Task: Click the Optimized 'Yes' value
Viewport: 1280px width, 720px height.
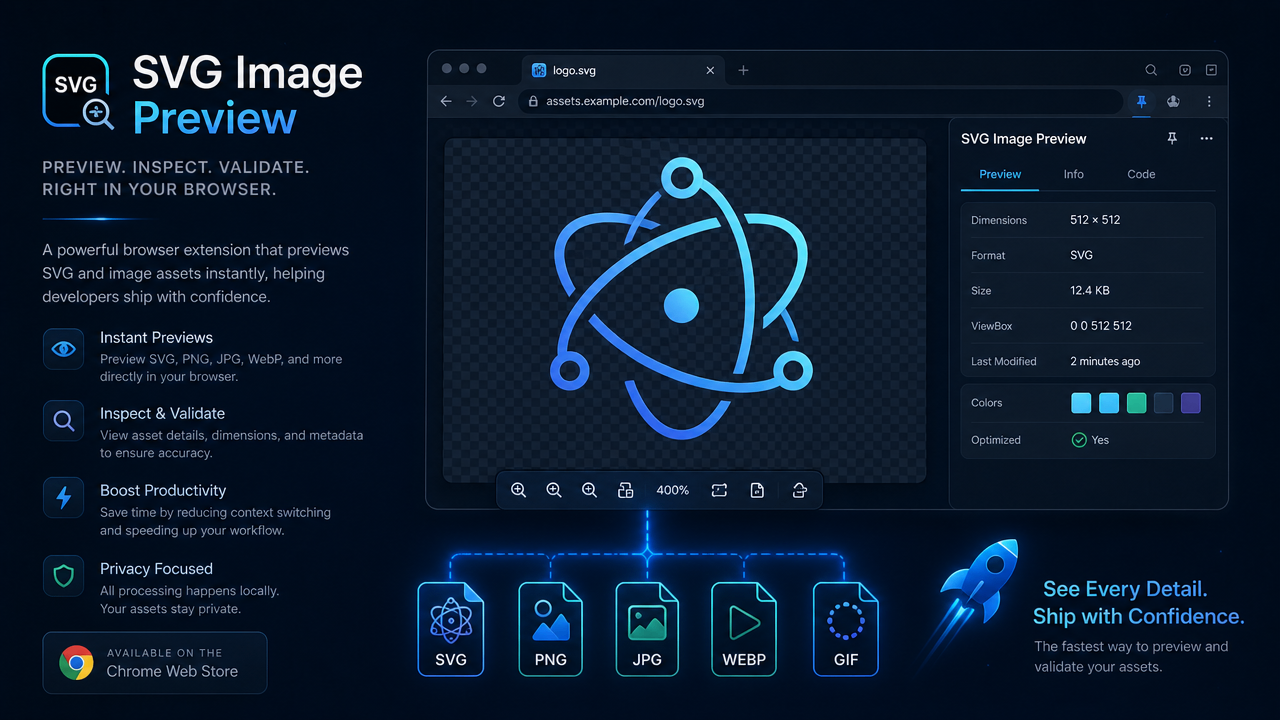Action: click(1100, 440)
